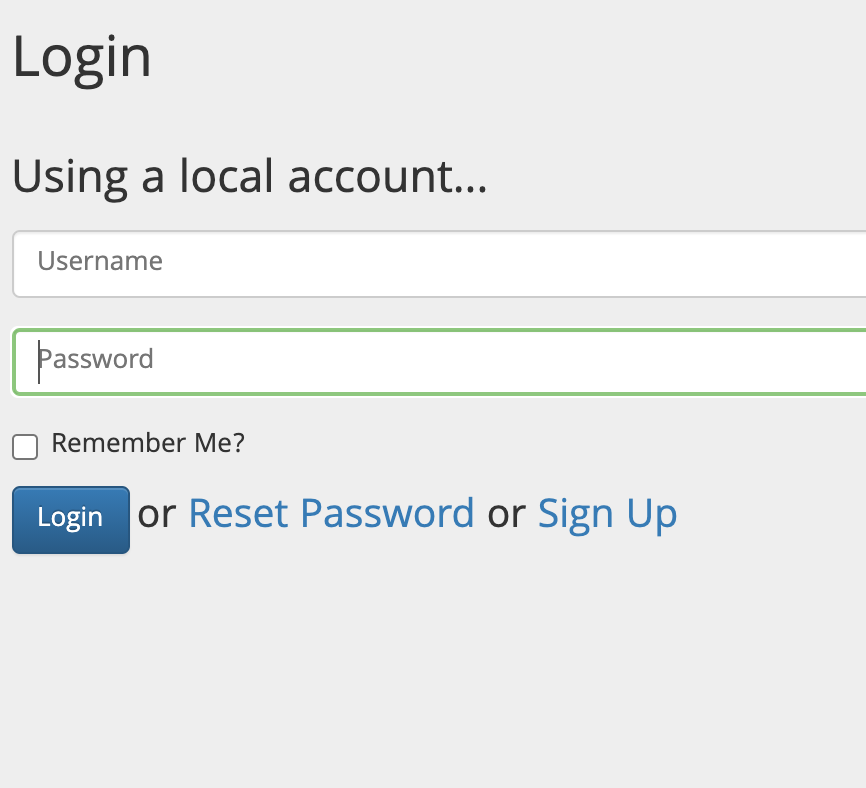Create an account via Sign Up
The width and height of the screenshot is (866, 788).
(x=607, y=514)
